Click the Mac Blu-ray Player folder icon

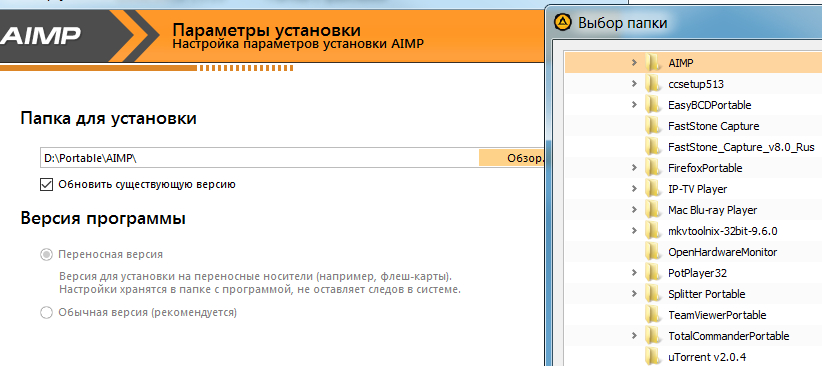tap(653, 210)
